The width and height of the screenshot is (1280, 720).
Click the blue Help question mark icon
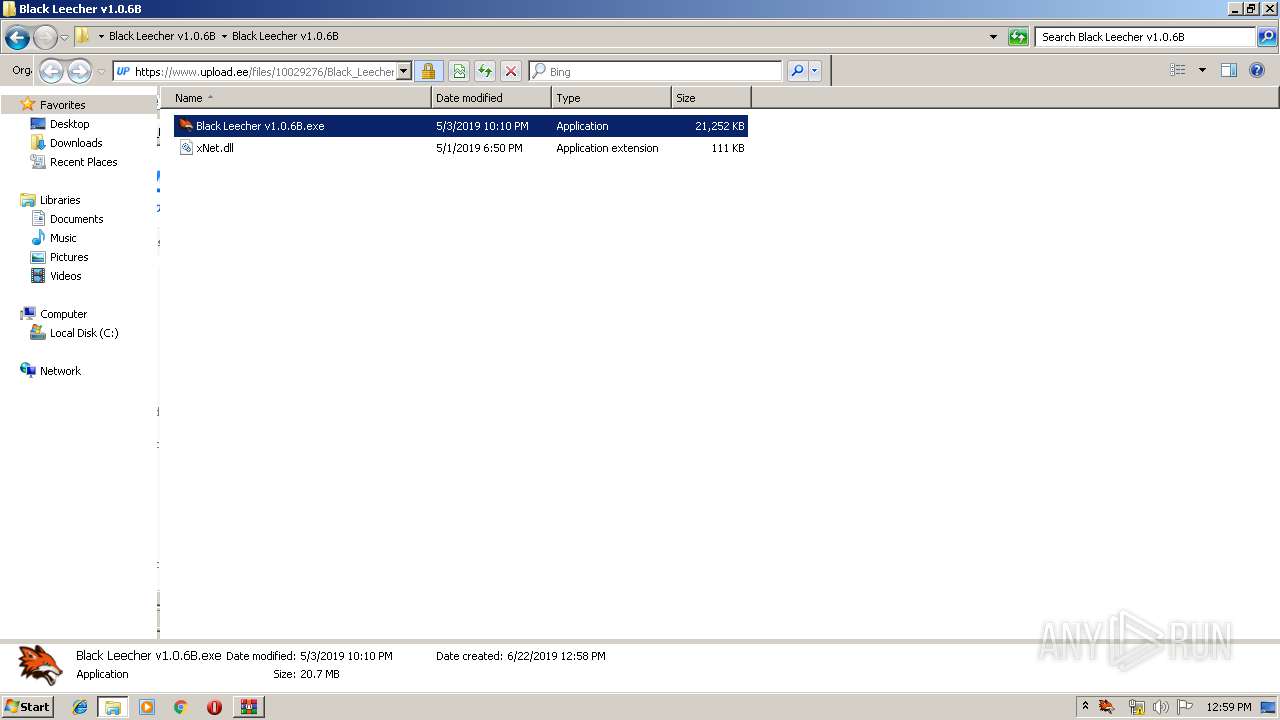pyautogui.click(x=1258, y=70)
